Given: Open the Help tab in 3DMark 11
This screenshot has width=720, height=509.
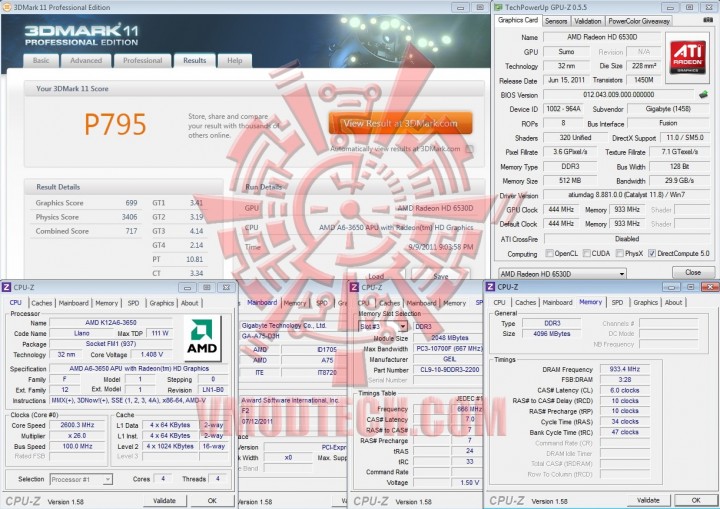Looking at the screenshot, I should click(x=235, y=61).
